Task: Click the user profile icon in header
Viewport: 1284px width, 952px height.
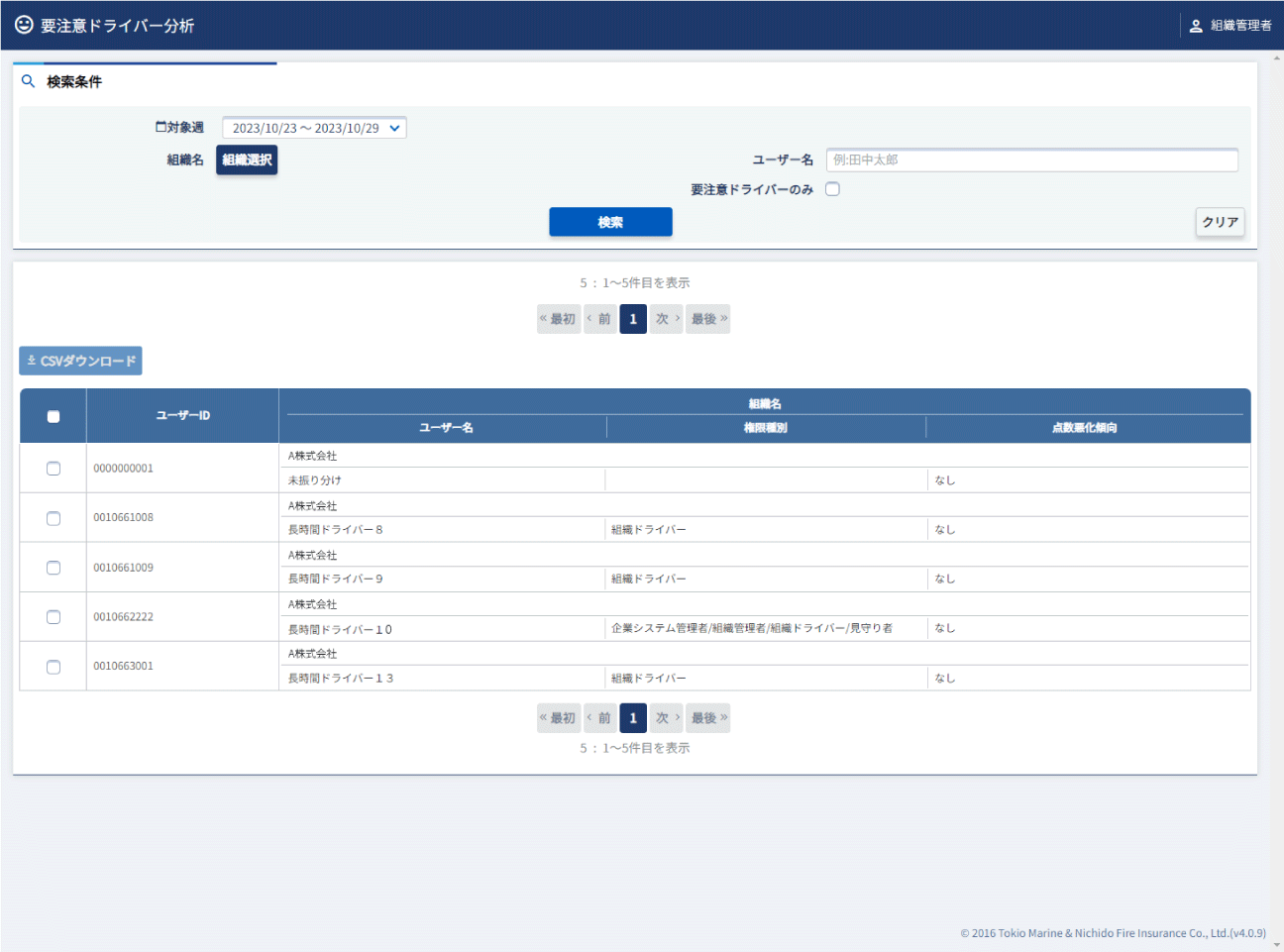Action: [x=1196, y=26]
